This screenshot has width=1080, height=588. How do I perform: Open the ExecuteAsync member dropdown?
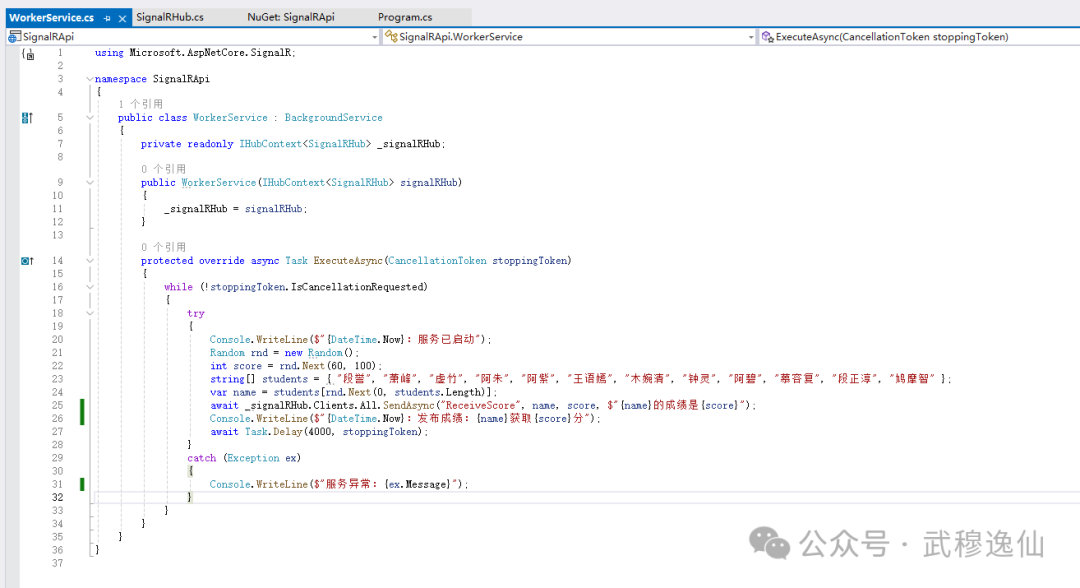(919, 37)
